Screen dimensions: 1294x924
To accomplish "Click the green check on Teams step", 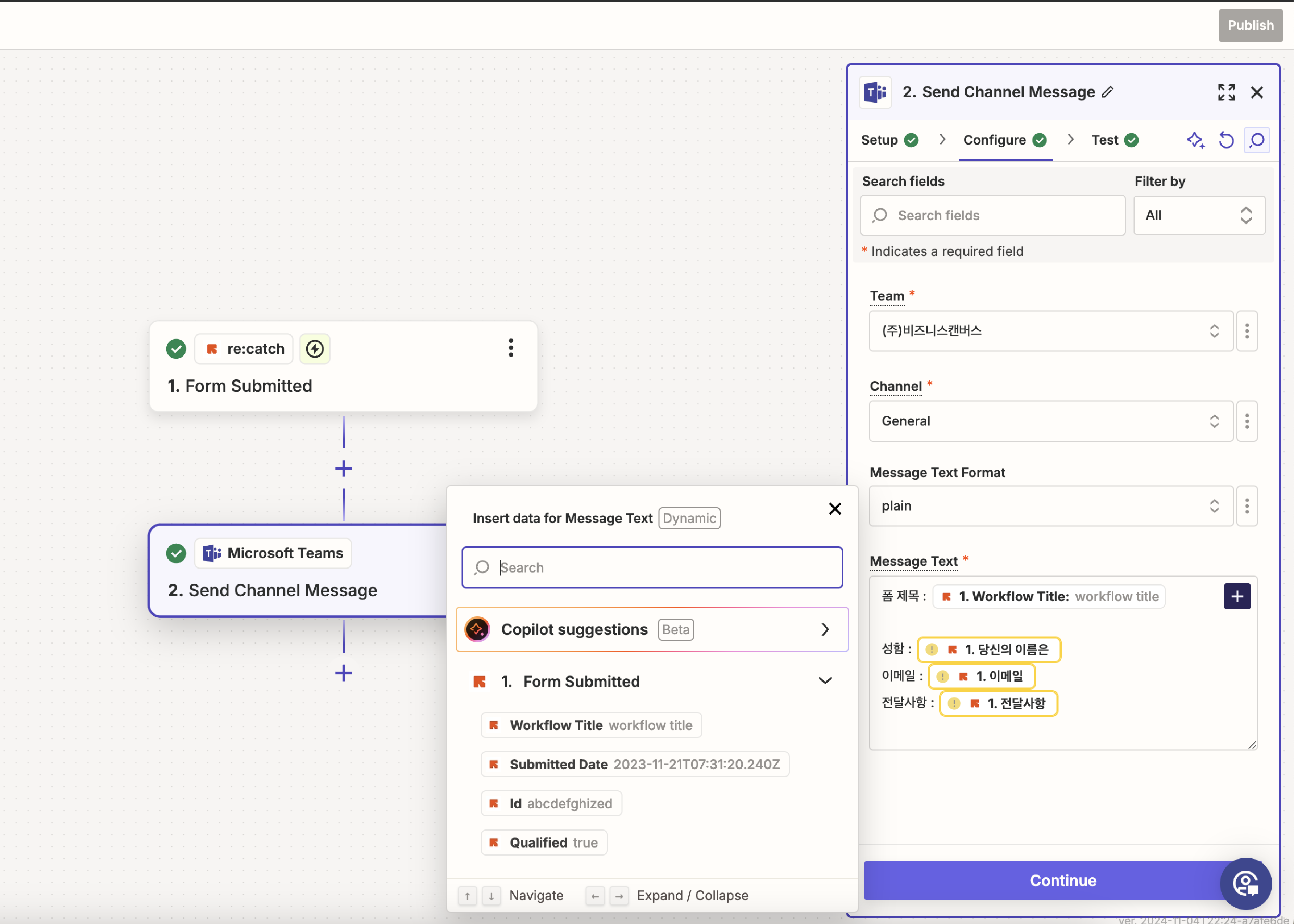I will click(x=176, y=553).
